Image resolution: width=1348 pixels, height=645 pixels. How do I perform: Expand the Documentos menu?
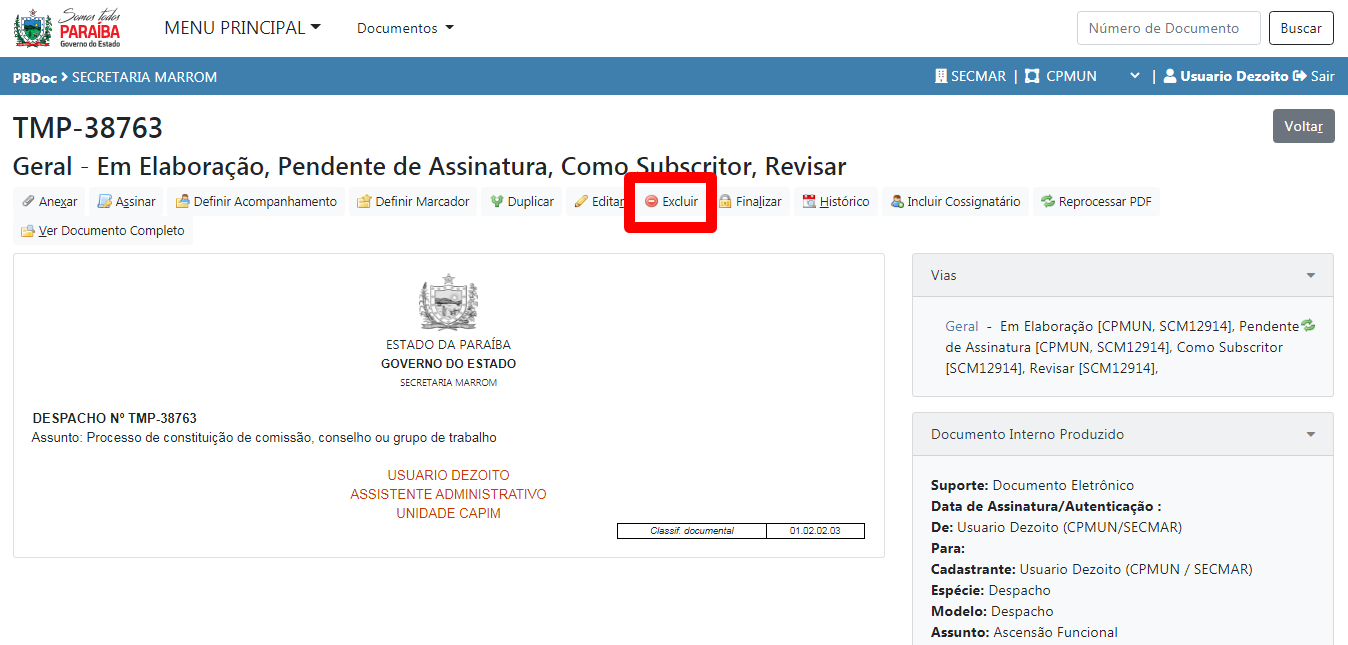(405, 28)
